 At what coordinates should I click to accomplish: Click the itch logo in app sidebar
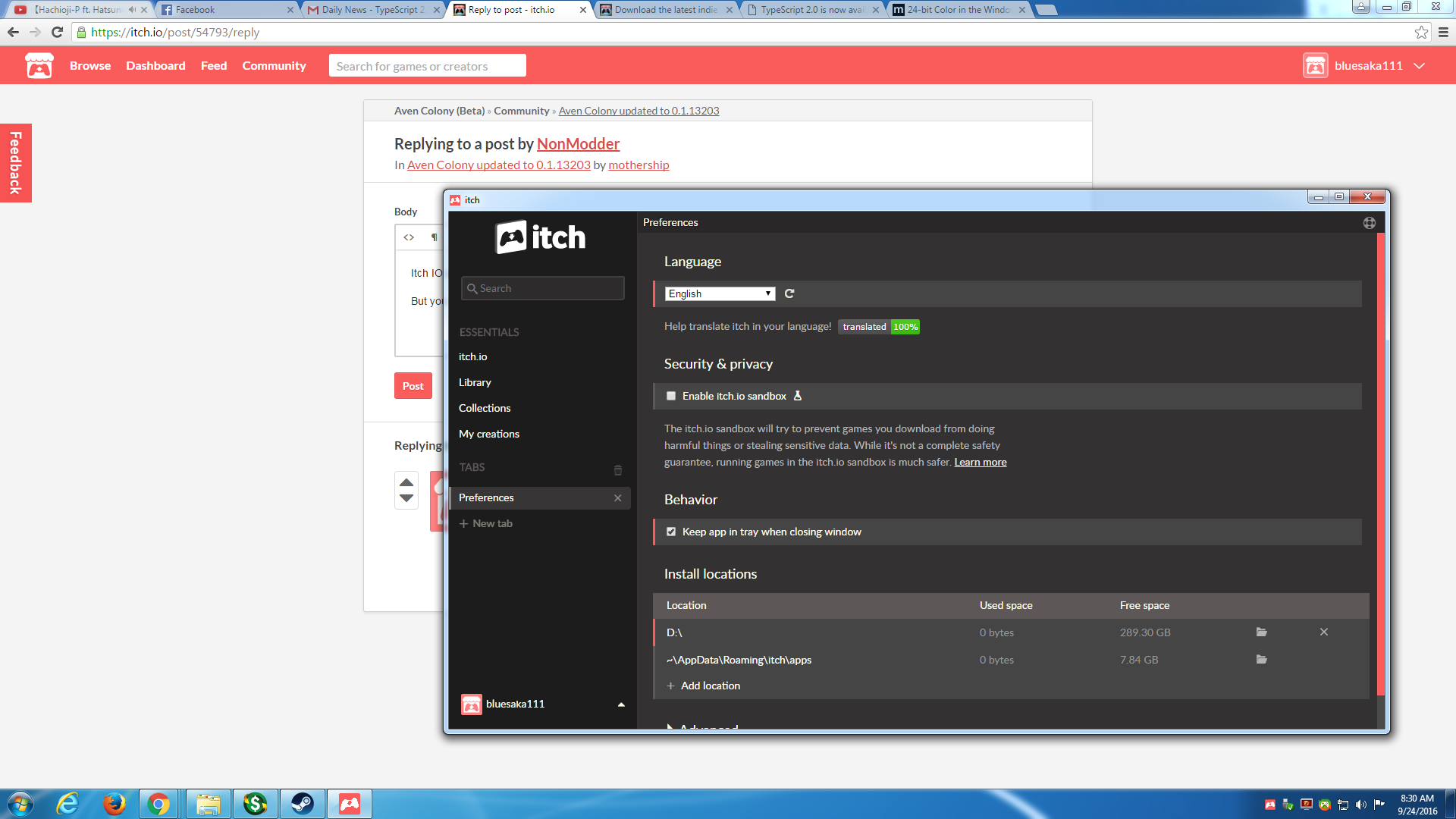541,237
